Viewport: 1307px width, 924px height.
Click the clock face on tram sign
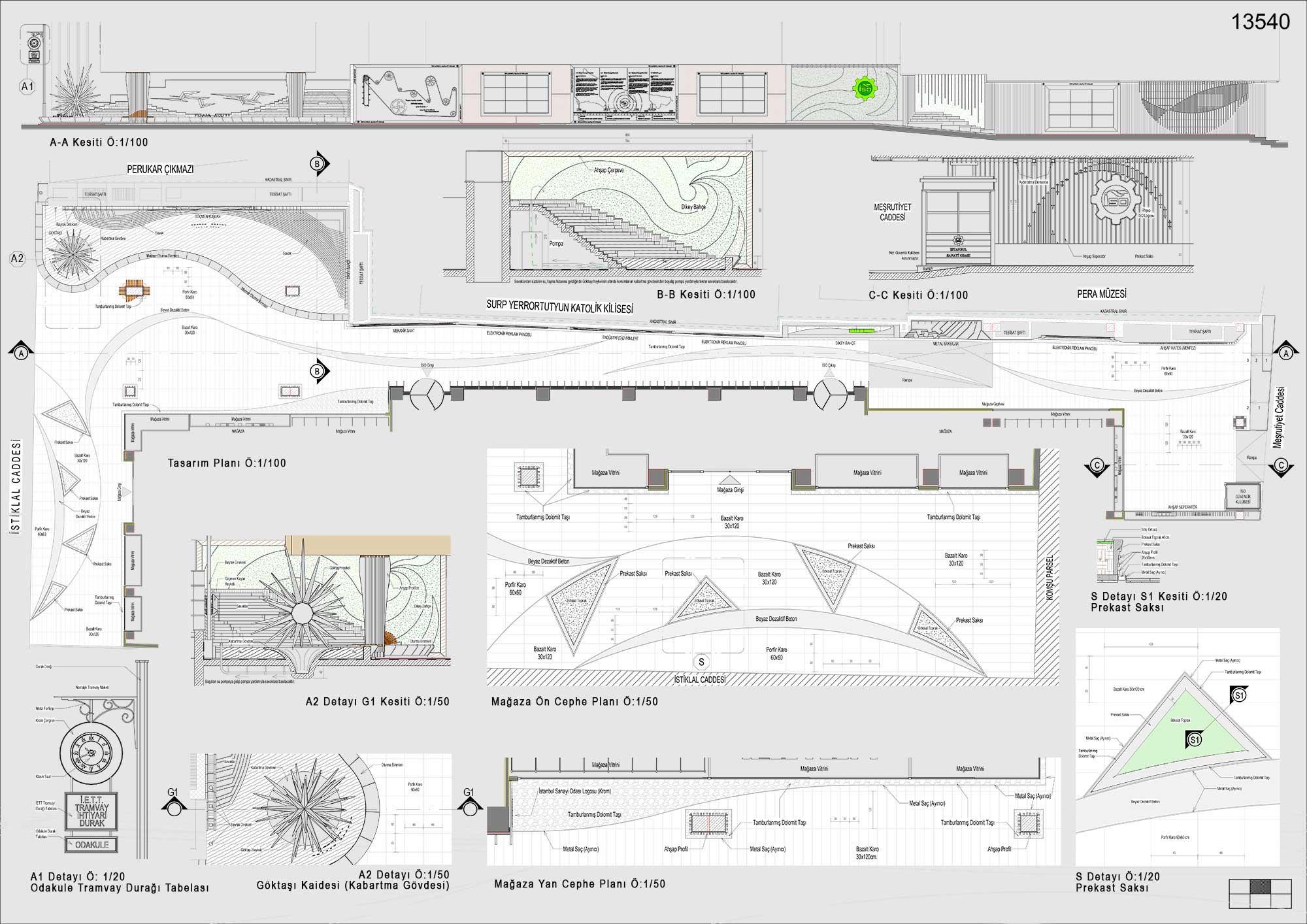click(91, 753)
